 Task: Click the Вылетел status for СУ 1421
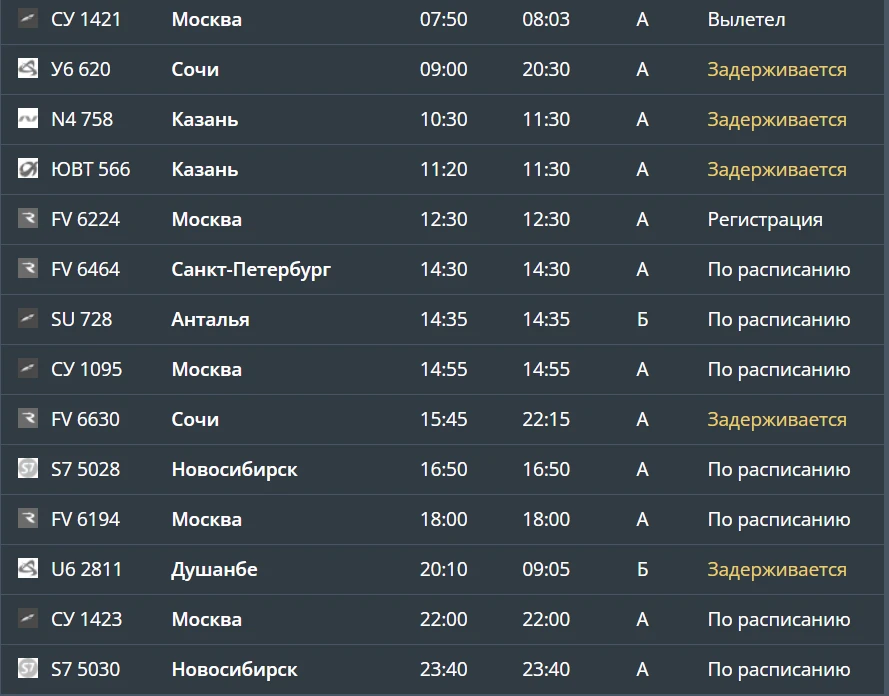pos(746,19)
